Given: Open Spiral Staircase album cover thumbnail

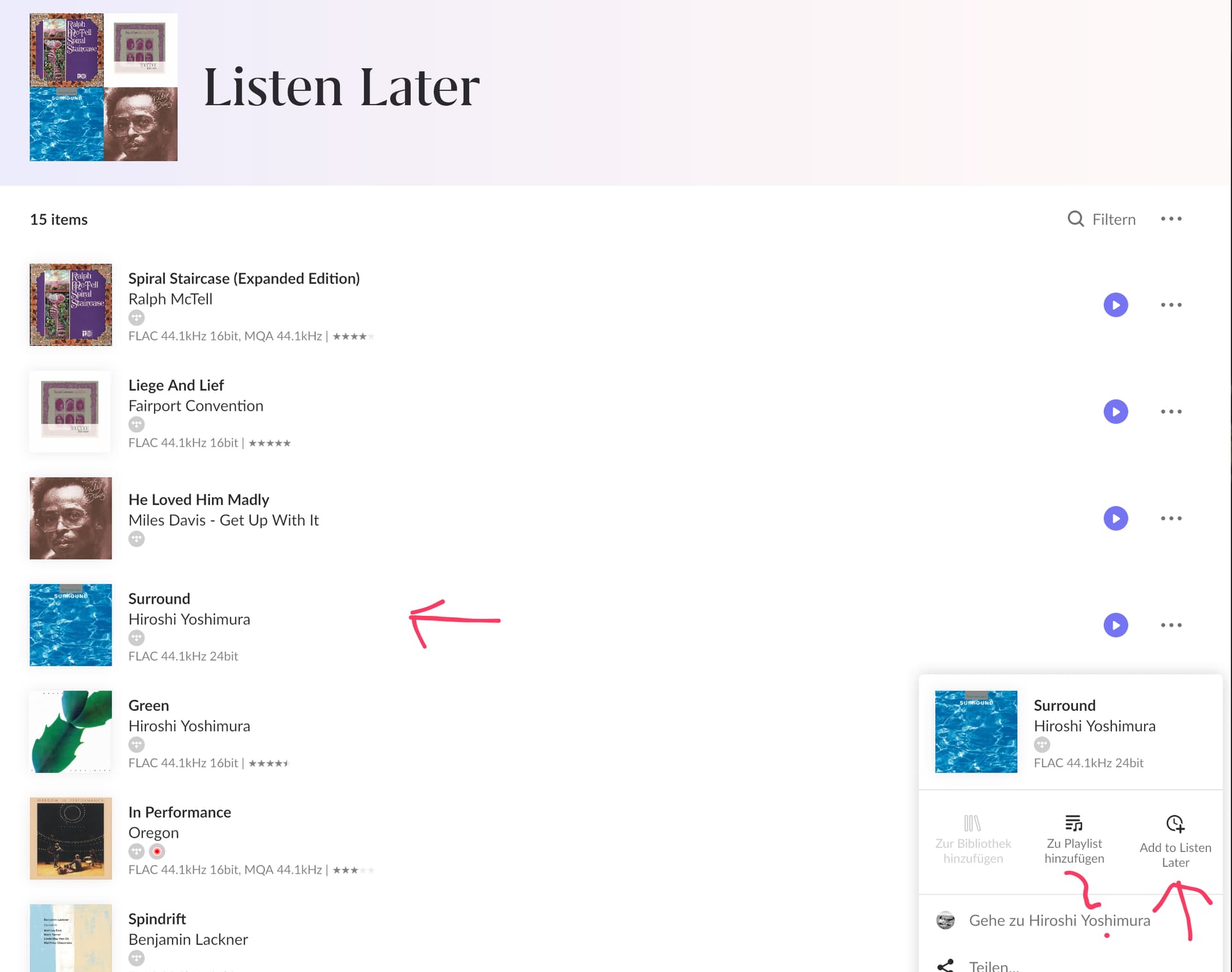Looking at the screenshot, I should coord(71,305).
